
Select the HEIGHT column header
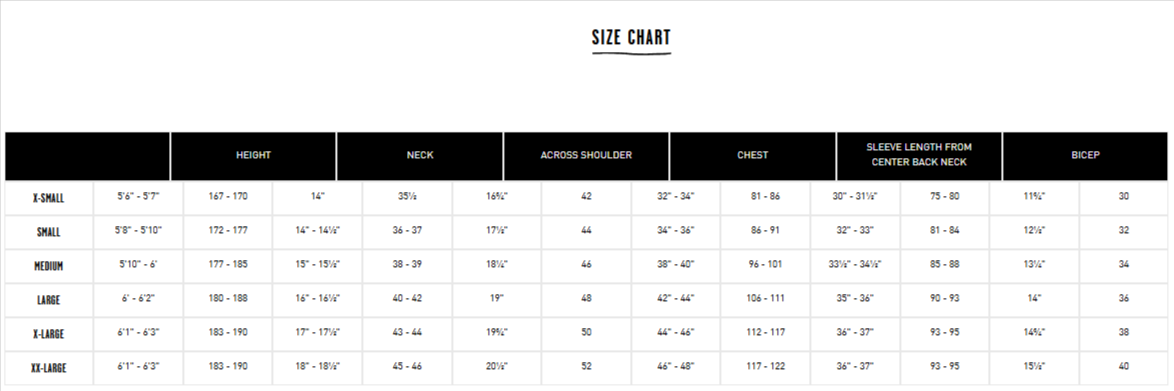[x=253, y=156]
